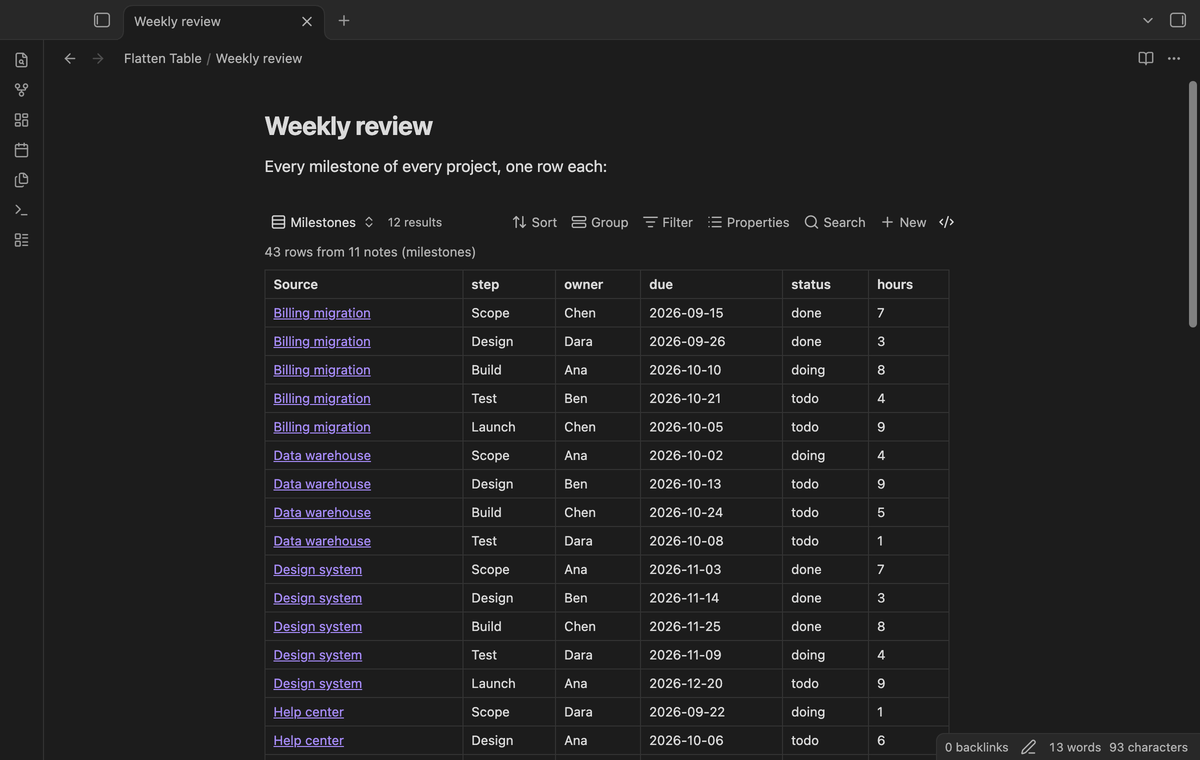Image resolution: width=1200 pixels, height=760 pixels.
Task: Switch to reading view book icon
Action: (1146, 58)
